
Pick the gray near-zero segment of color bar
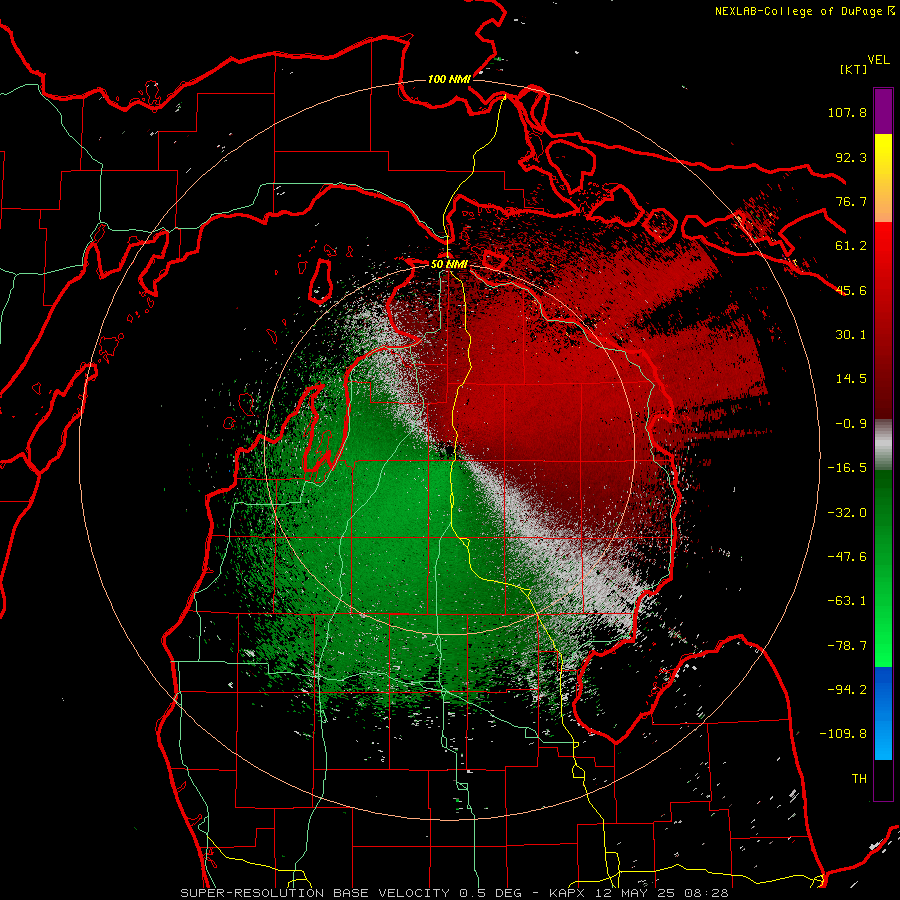(883, 445)
